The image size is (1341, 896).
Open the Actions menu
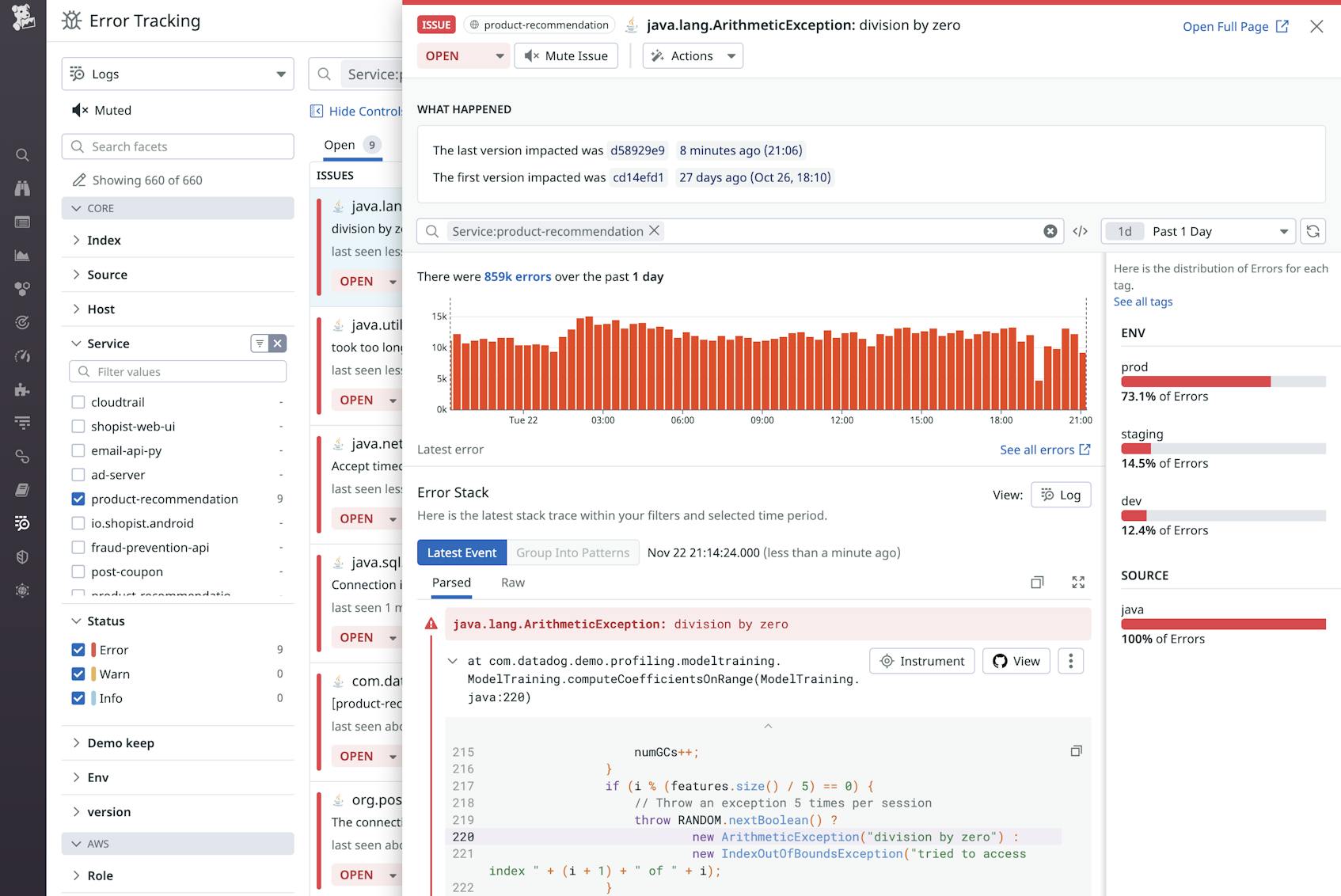[x=692, y=55]
